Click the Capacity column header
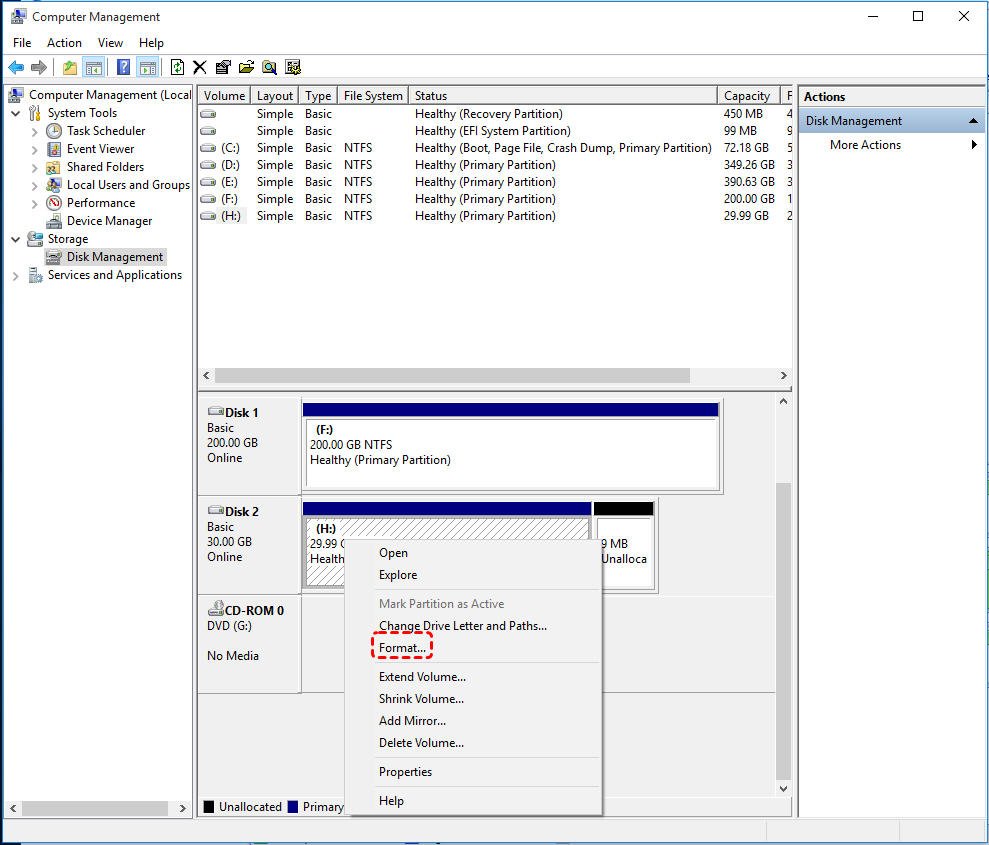 [x=746, y=96]
